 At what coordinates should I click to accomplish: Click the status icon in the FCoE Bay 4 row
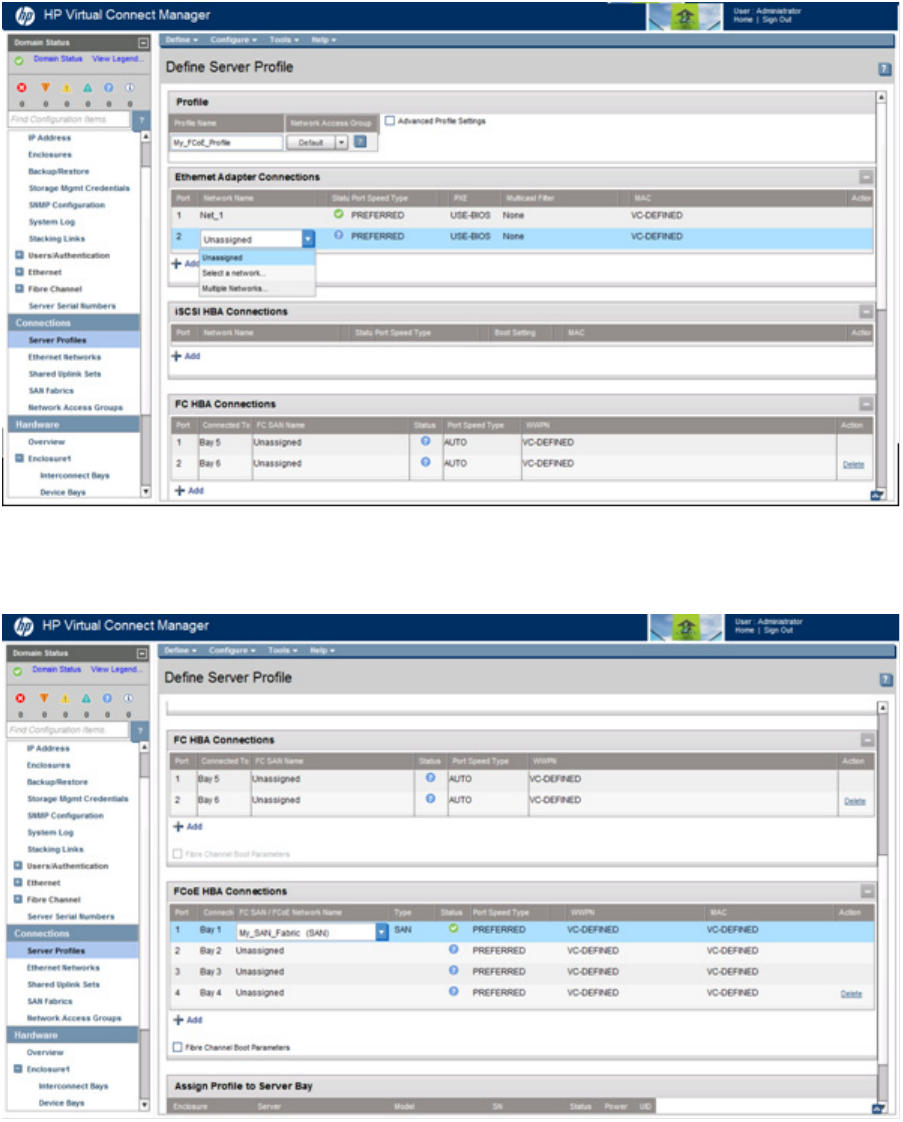point(453,991)
